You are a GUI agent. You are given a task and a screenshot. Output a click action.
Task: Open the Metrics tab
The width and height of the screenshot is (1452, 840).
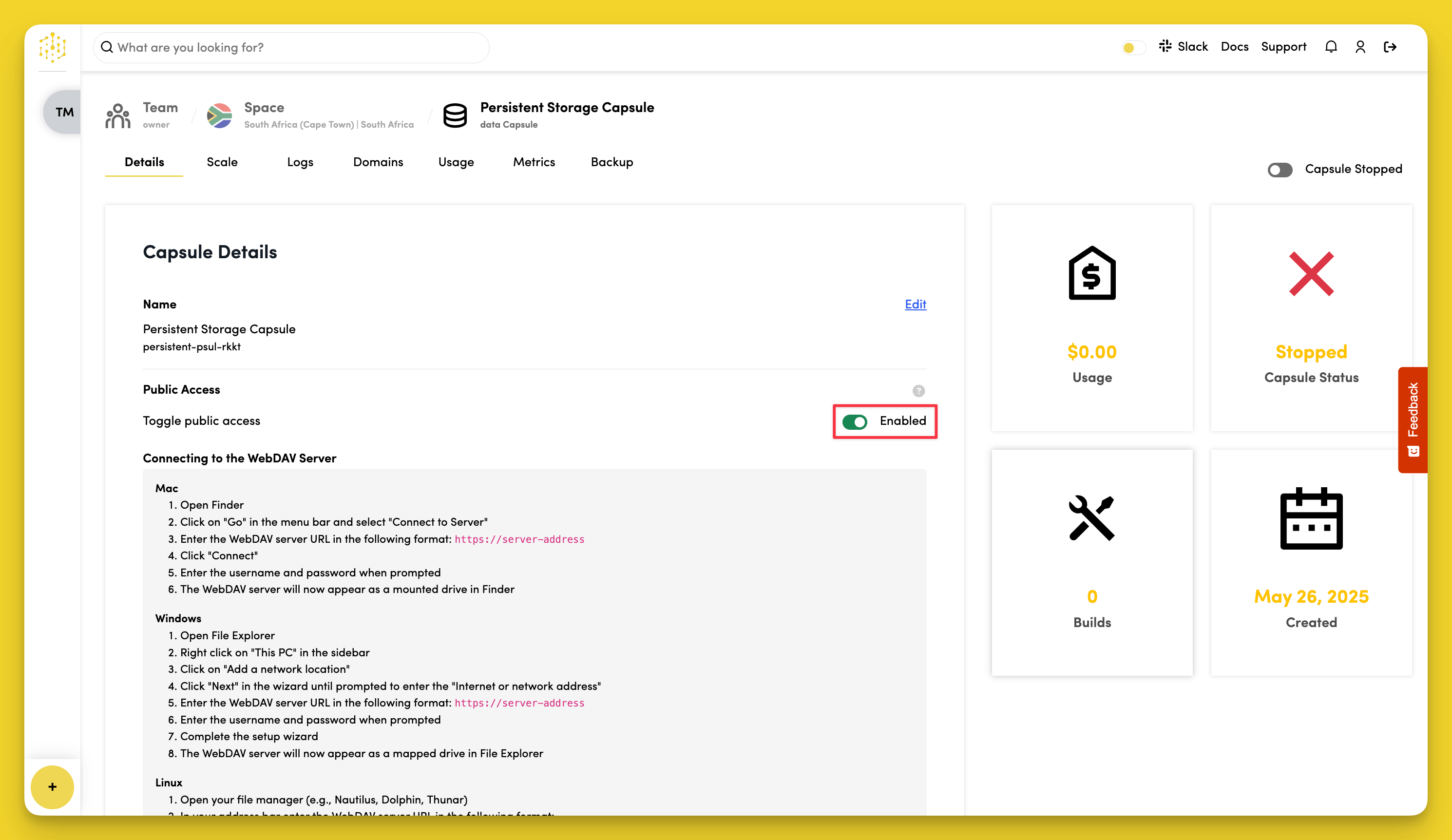pyautogui.click(x=534, y=162)
